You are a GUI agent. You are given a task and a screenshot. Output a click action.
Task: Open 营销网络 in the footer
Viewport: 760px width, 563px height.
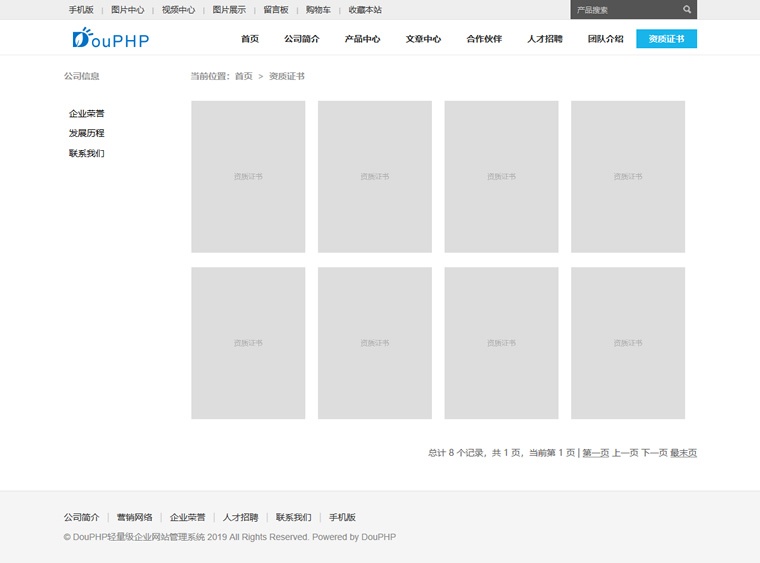point(134,518)
